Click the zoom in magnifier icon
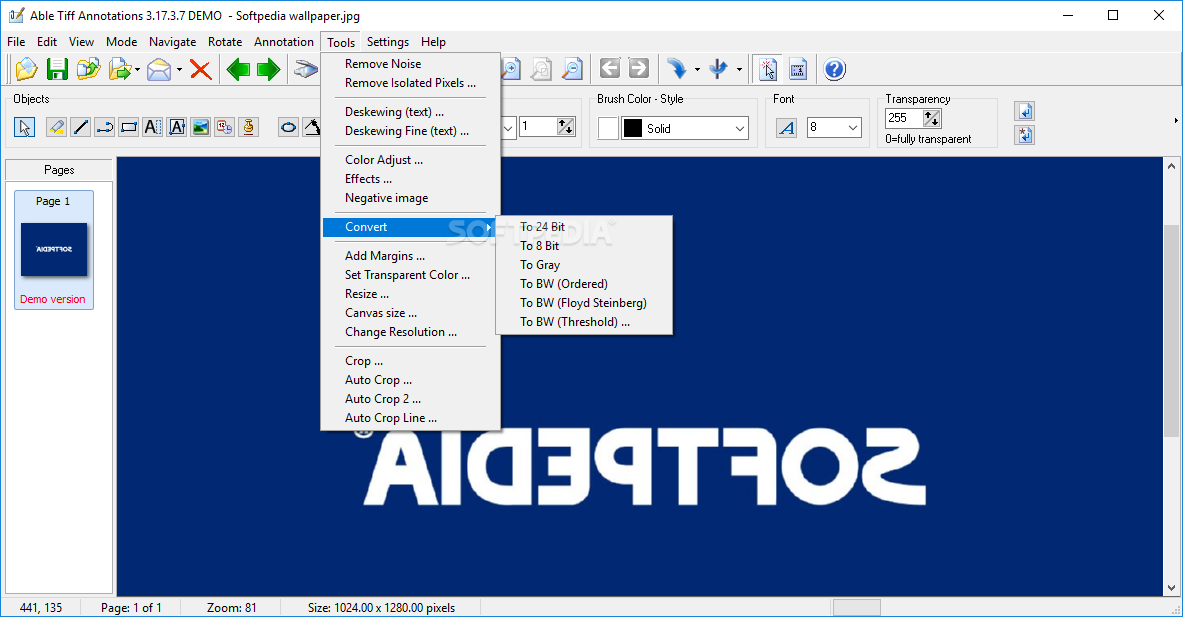The width and height of the screenshot is (1183, 617). 512,69
